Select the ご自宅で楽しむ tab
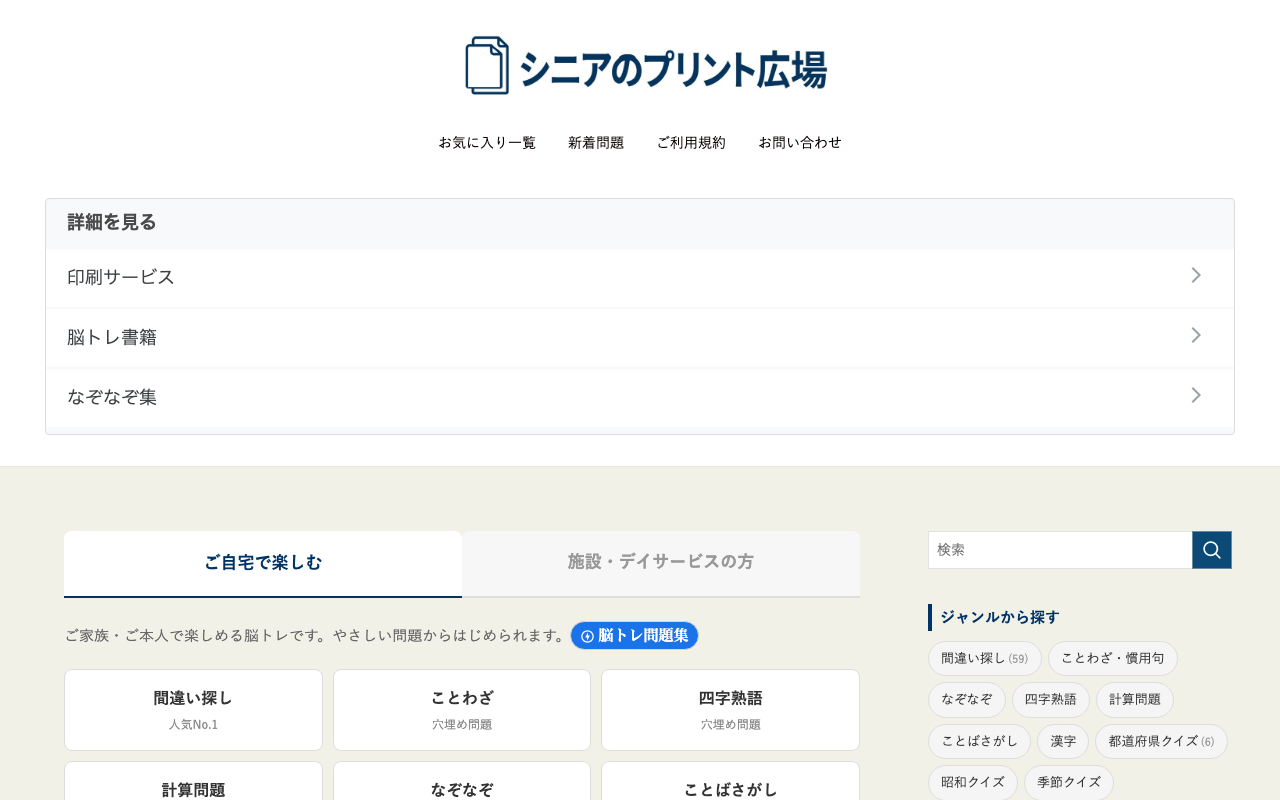 coord(262,563)
